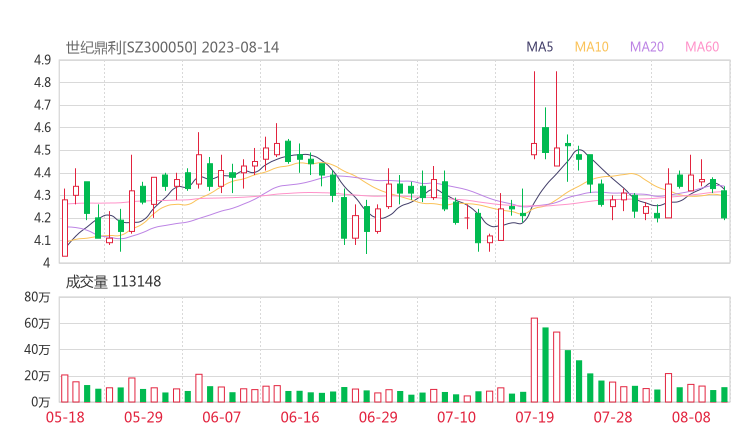Click the last green candlestick on the right
The height and width of the screenshot is (440, 740).
coord(724,204)
